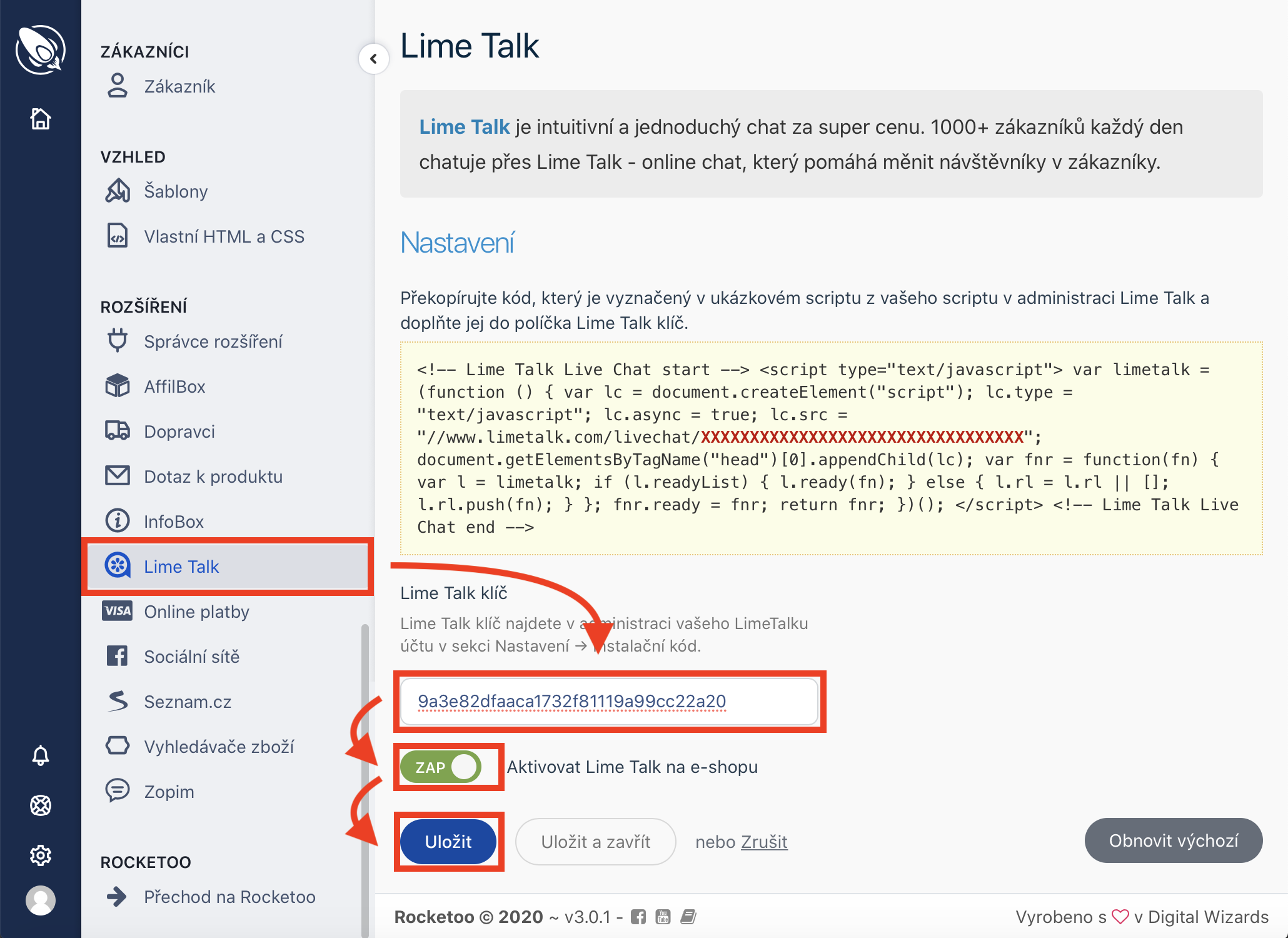Click Aktivovat Lime Talk na e-shopu label
This screenshot has width=1288, height=938.
click(x=632, y=767)
